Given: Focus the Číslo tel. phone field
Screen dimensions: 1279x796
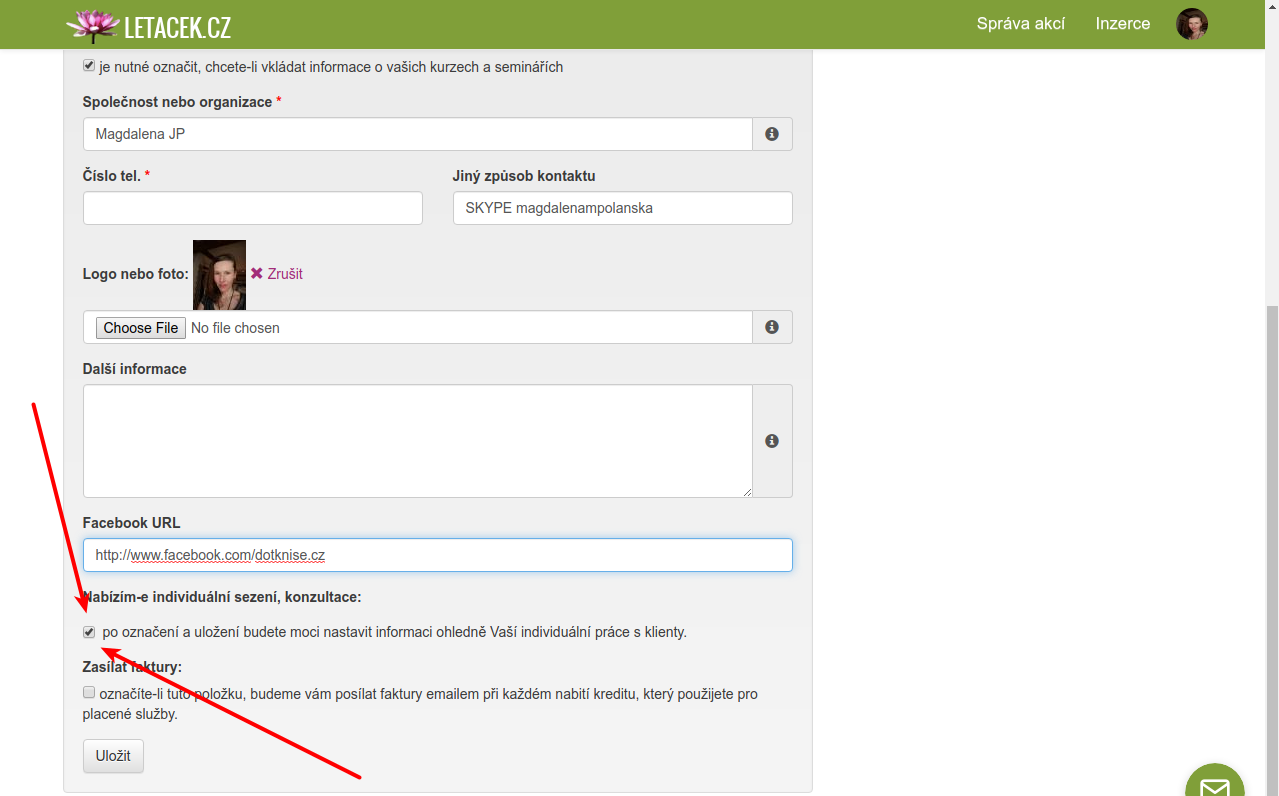Looking at the screenshot, I should [252, 208].
